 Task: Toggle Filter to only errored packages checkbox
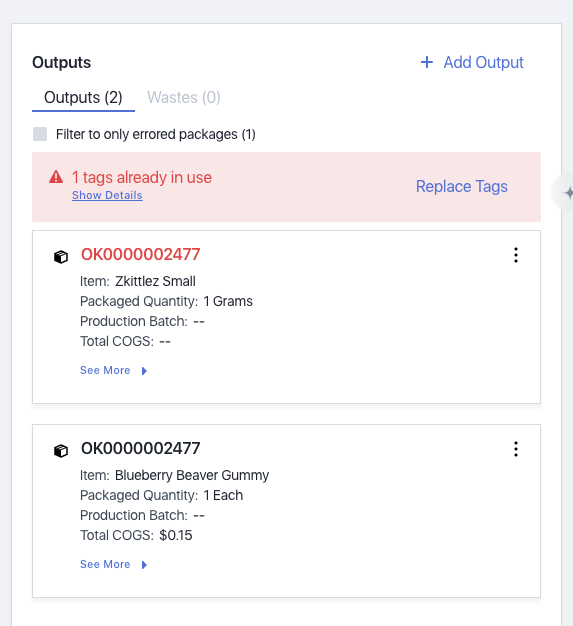(x=40, y=134)
